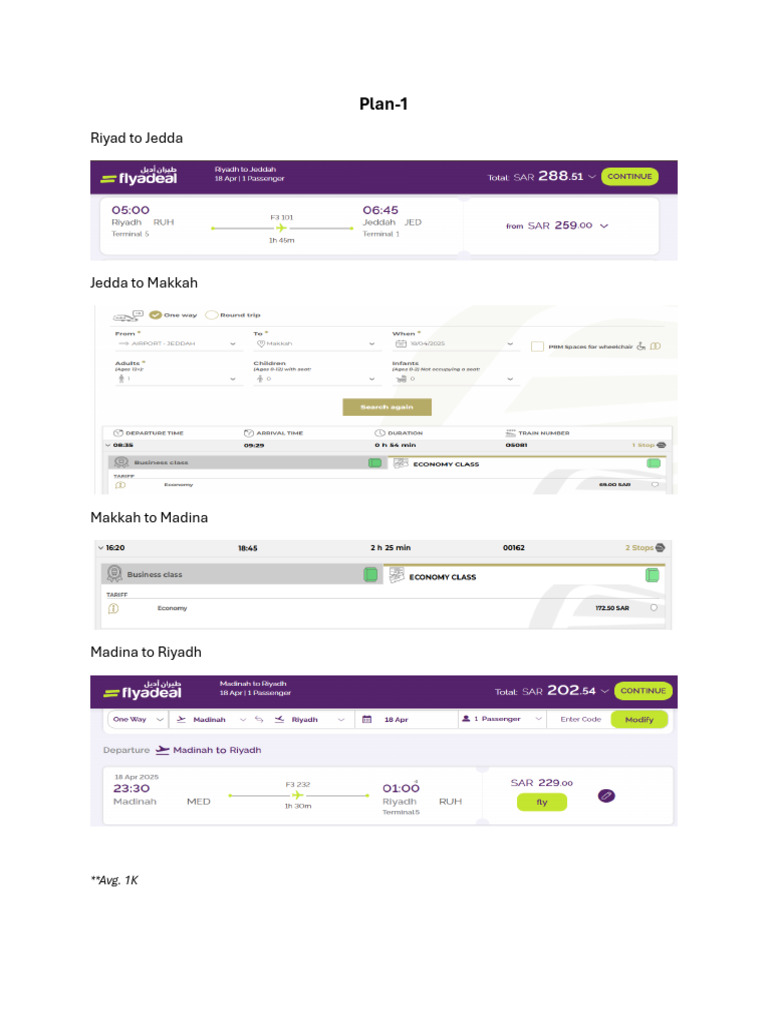Image resolution: width=768 pixels, height=1024 pixels.
Task: Click the 2 Stops info icon
Action: pos(660,547)
